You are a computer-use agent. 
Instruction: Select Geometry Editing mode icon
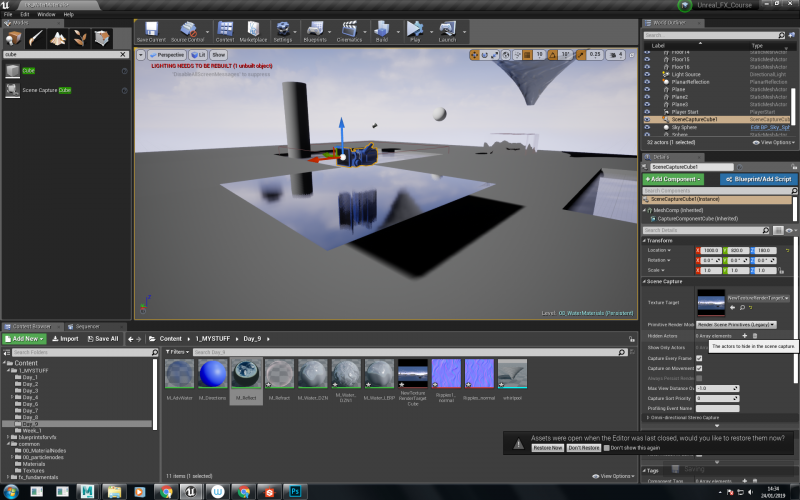tap(102, 38)
